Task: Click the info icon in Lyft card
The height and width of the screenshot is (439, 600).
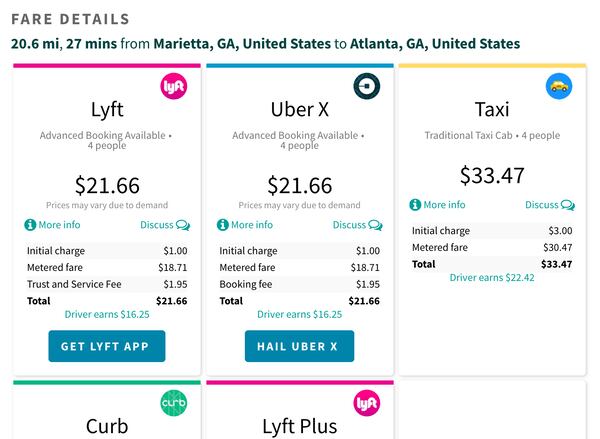Action: pos(30,225)
